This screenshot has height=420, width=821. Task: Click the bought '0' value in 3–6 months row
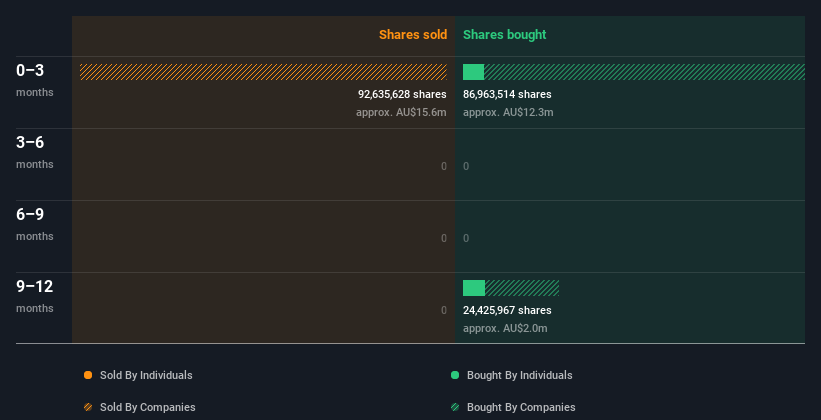tap(466, 167)
